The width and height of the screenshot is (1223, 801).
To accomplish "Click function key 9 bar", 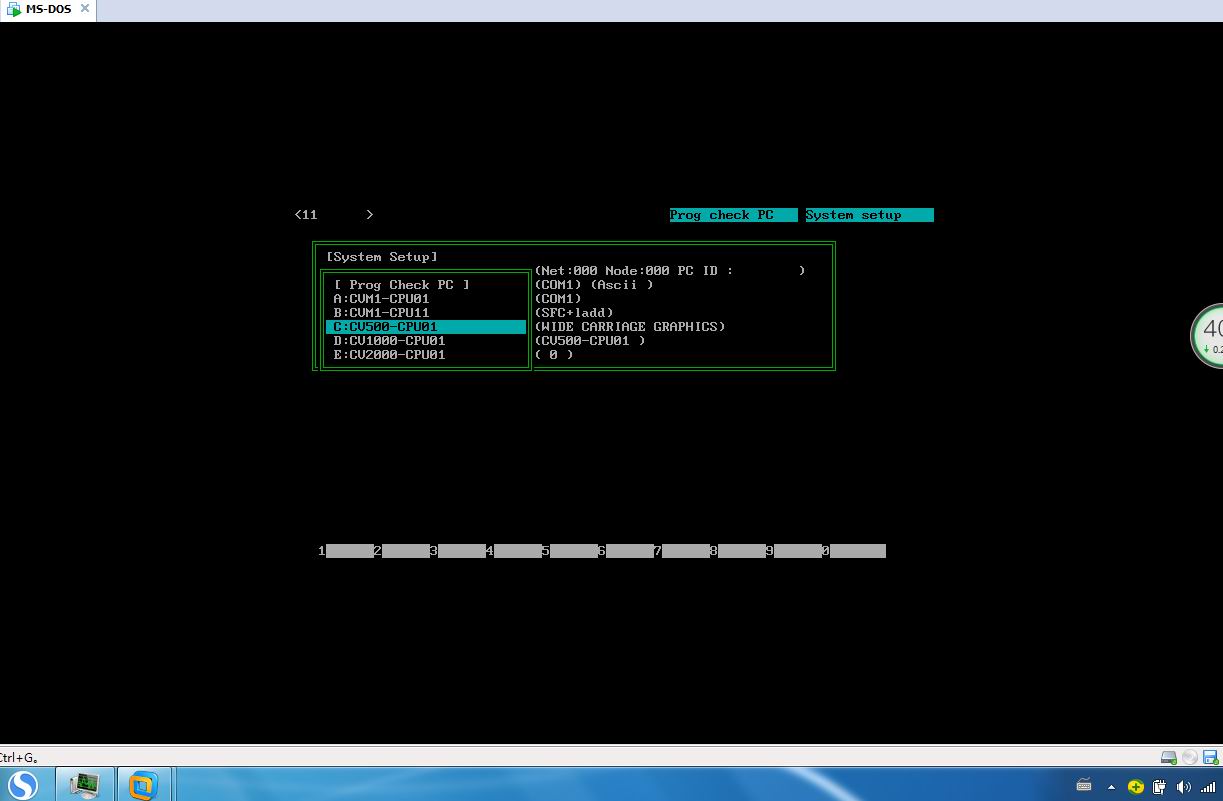I will point(798,551).
